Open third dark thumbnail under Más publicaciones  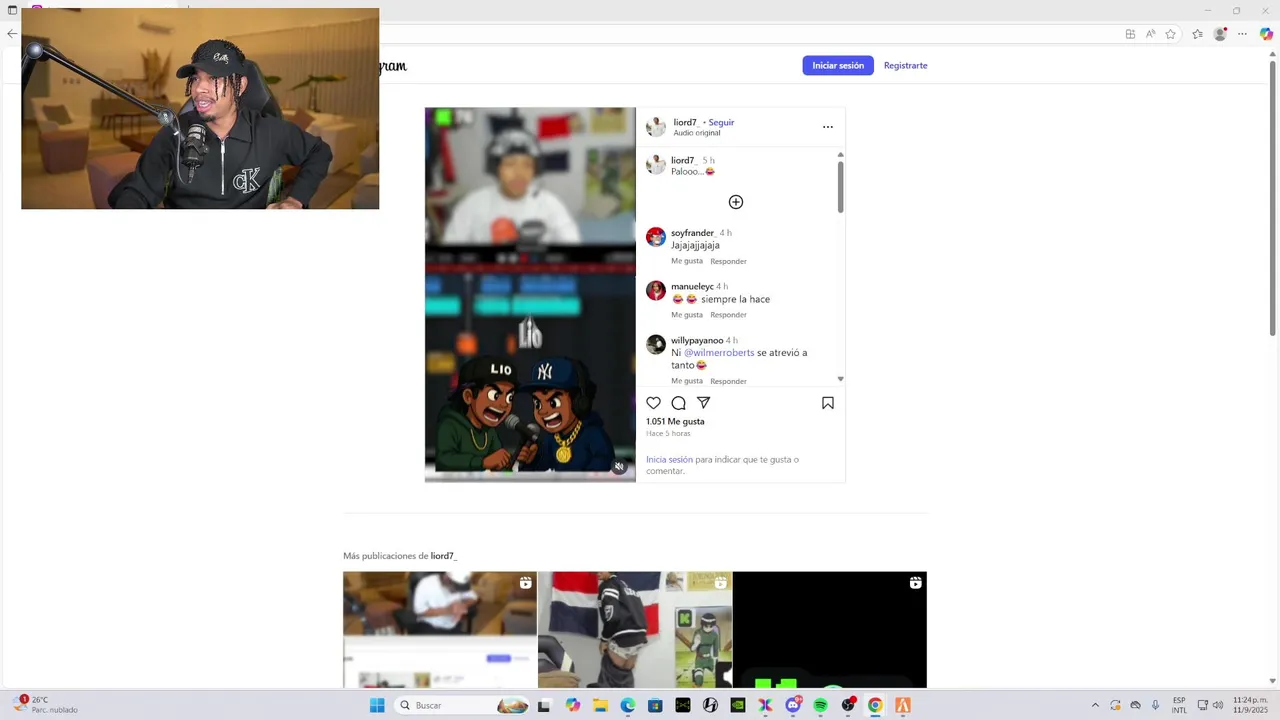click(x=830, y=630)
